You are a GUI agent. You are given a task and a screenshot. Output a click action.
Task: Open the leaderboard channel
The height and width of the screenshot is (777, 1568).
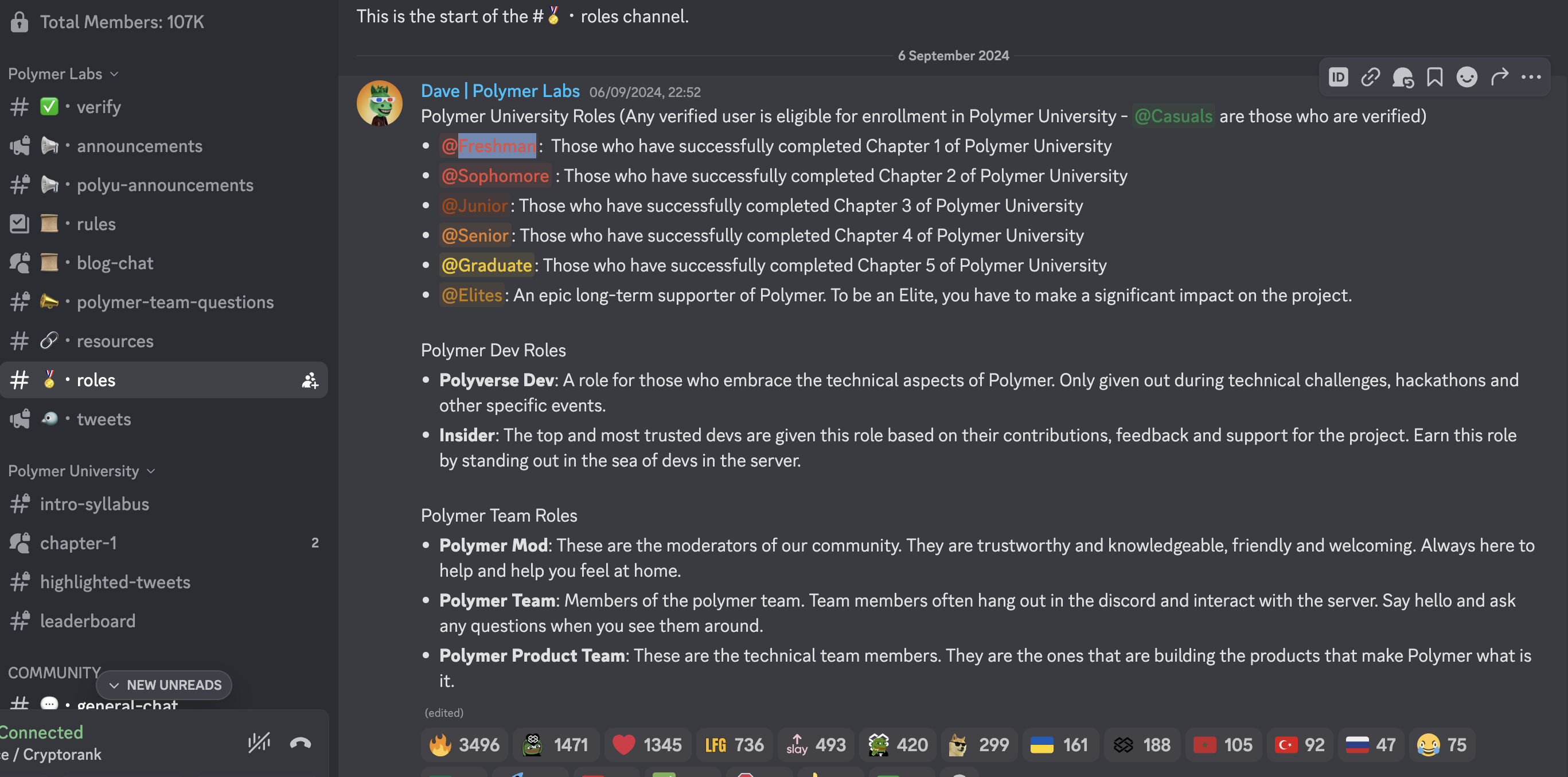[163, 621]
